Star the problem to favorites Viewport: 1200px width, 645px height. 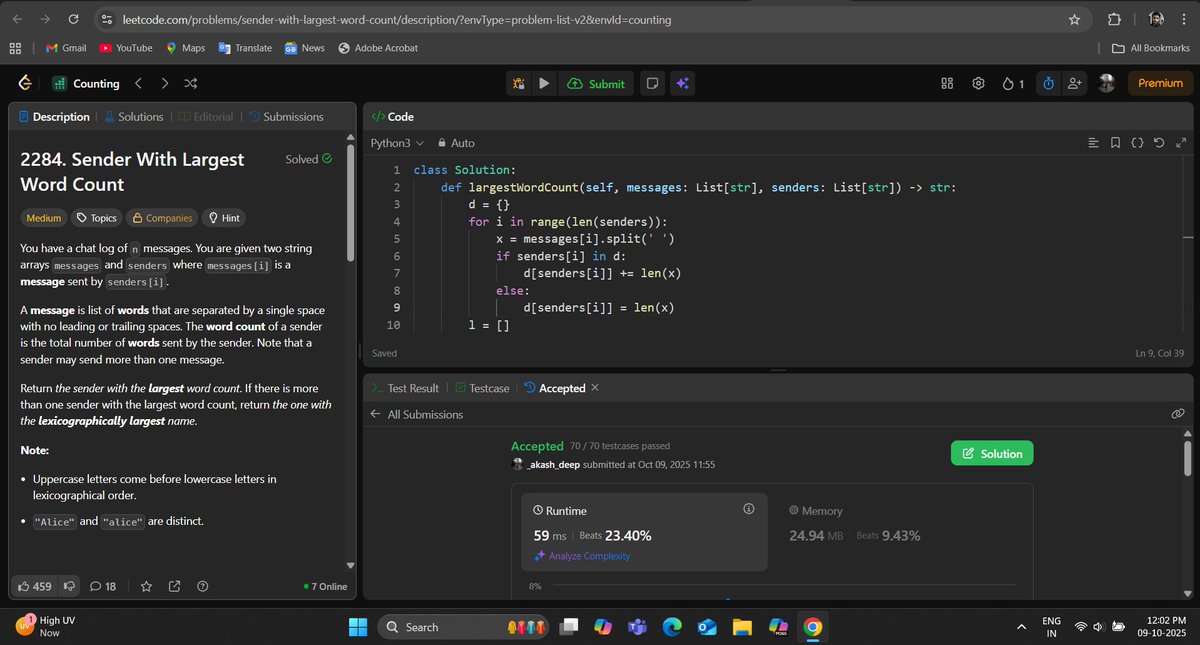tap(146, 586)
